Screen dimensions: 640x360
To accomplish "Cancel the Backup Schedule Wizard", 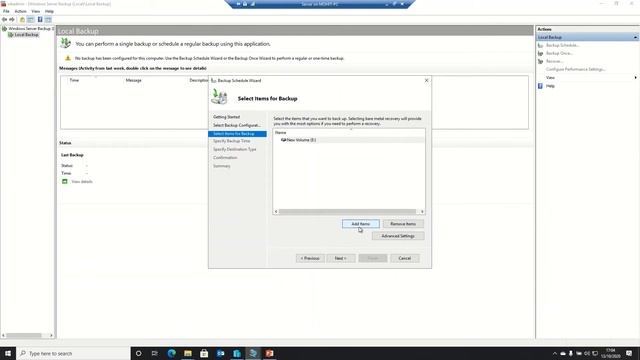I will [x=404, y=258].
